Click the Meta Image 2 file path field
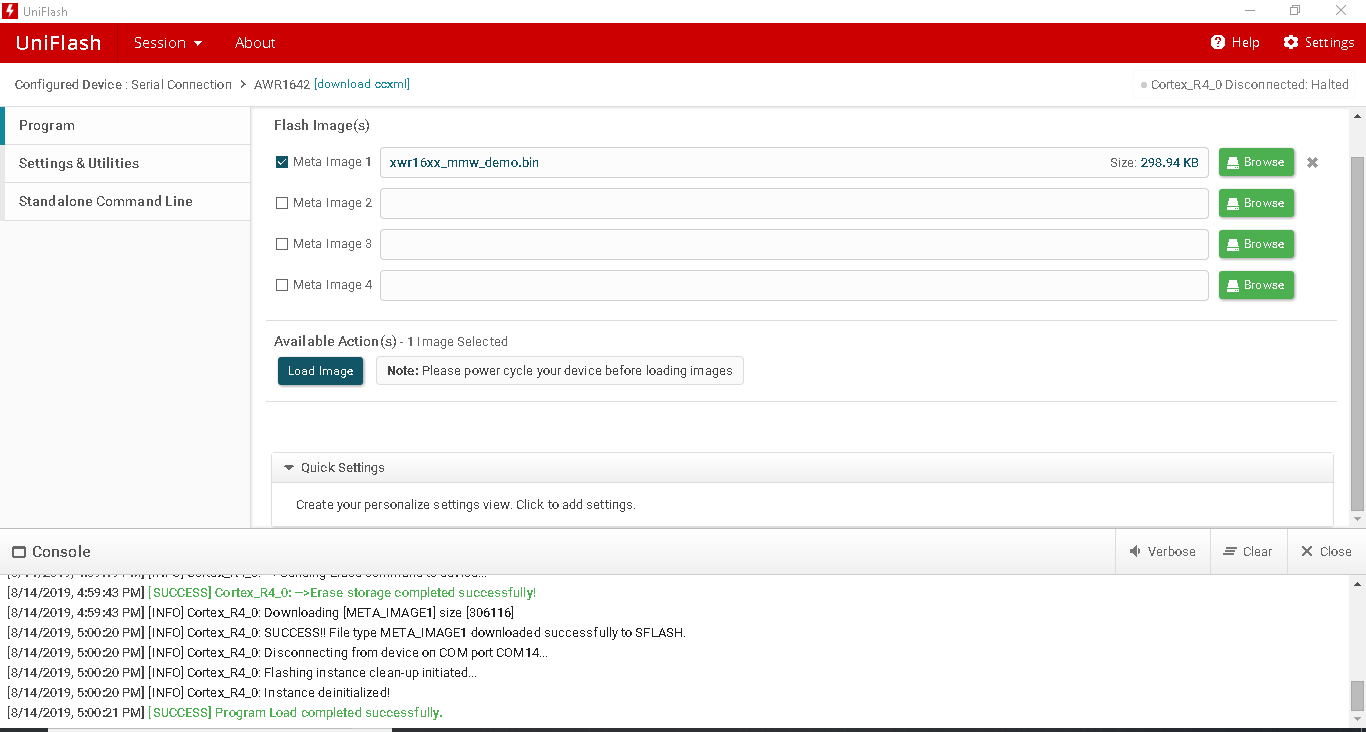Image resolution: width=1366 pixels, height=732 pixels. (794, 203)
